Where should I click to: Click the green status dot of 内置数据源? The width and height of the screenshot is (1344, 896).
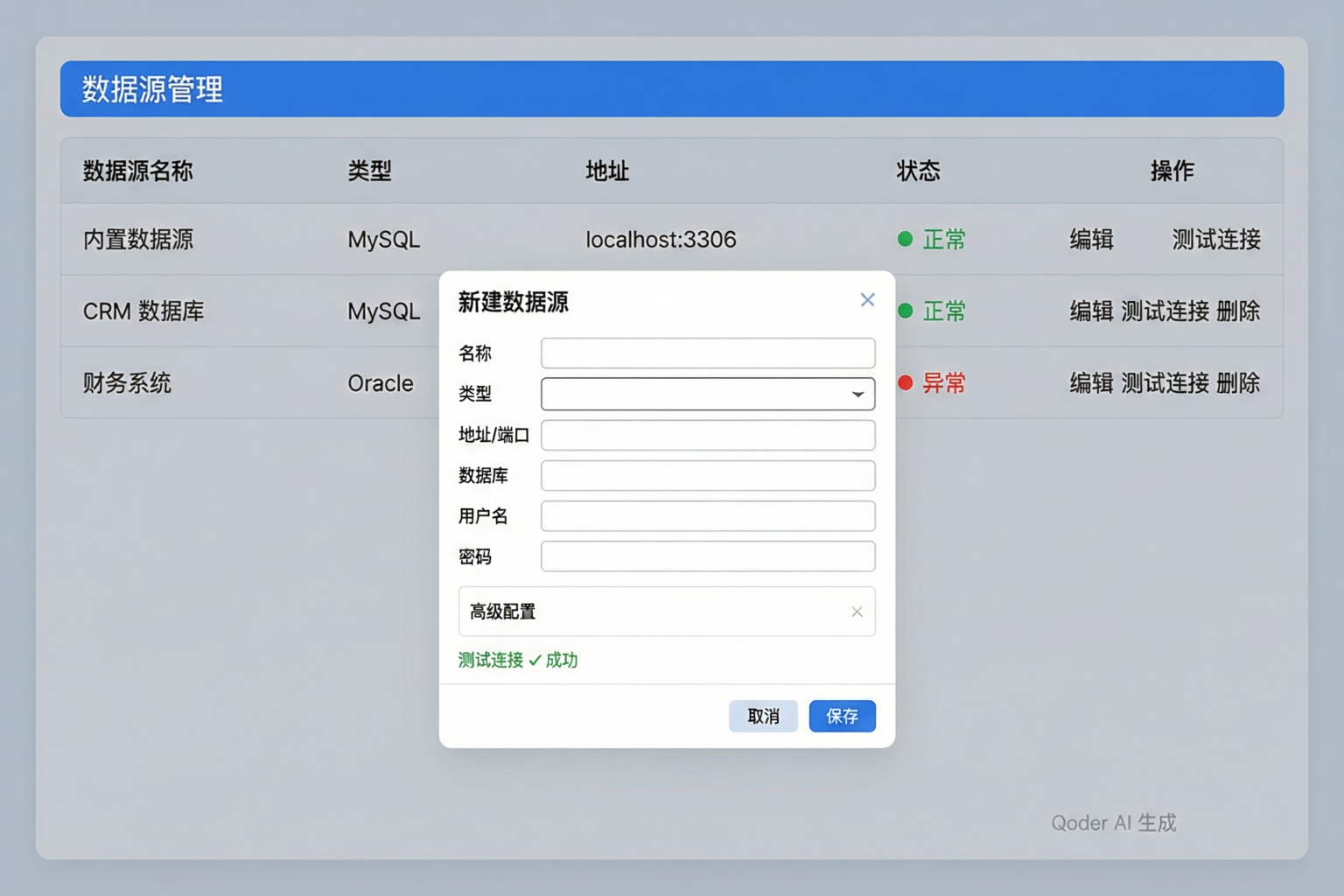pos(906,239)
